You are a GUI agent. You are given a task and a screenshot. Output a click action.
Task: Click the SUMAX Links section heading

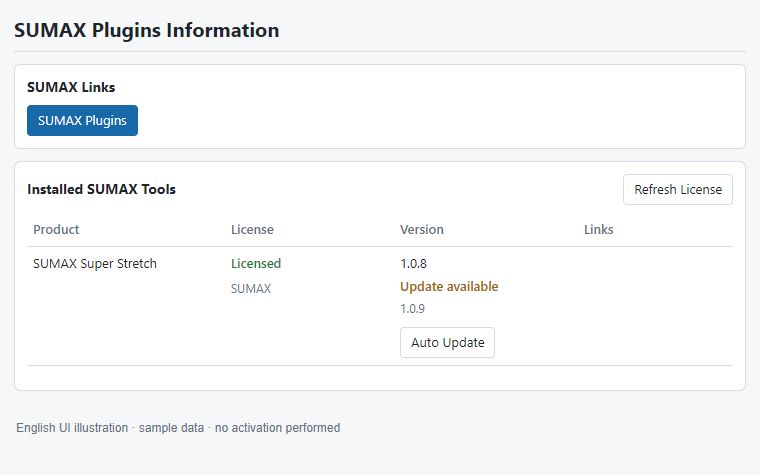(x=71, y=87)
